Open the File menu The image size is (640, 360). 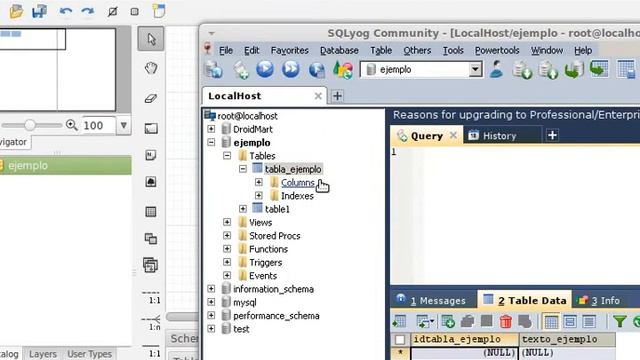(x=226, y=50)
